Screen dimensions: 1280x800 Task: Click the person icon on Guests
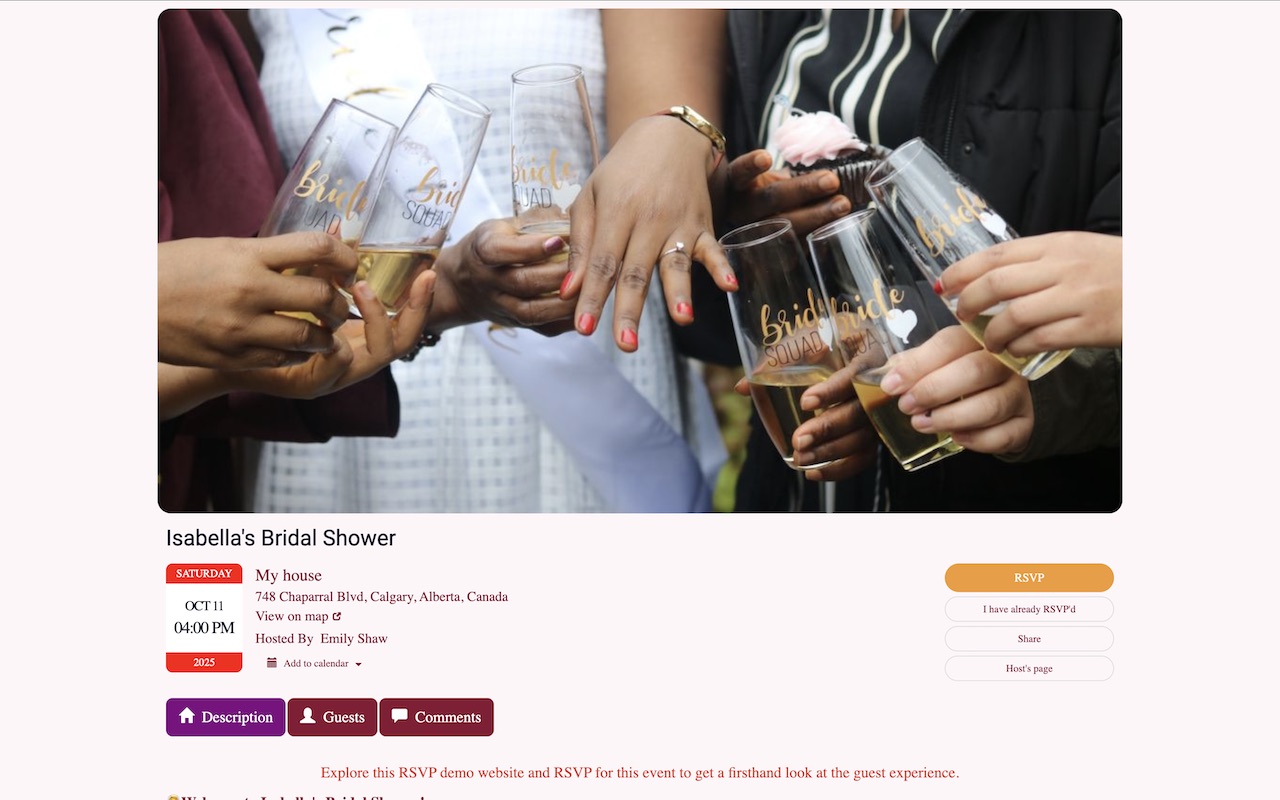(x=308, y=716)
